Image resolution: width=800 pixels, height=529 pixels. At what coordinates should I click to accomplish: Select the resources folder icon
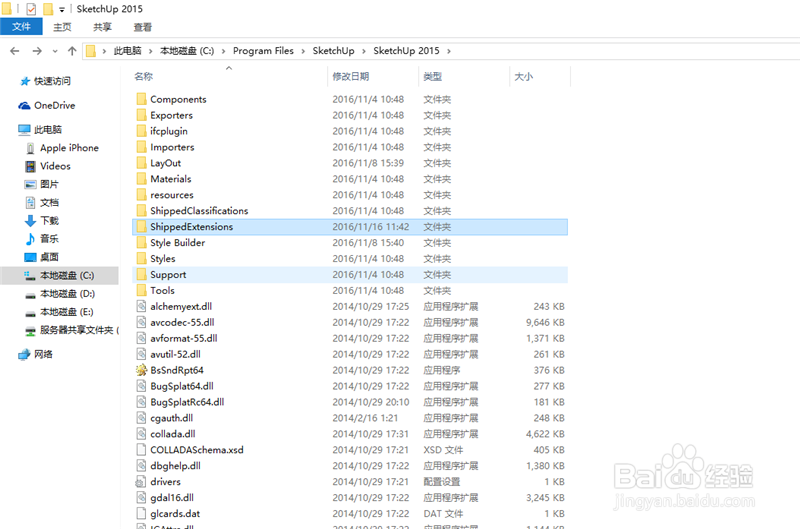141,195
